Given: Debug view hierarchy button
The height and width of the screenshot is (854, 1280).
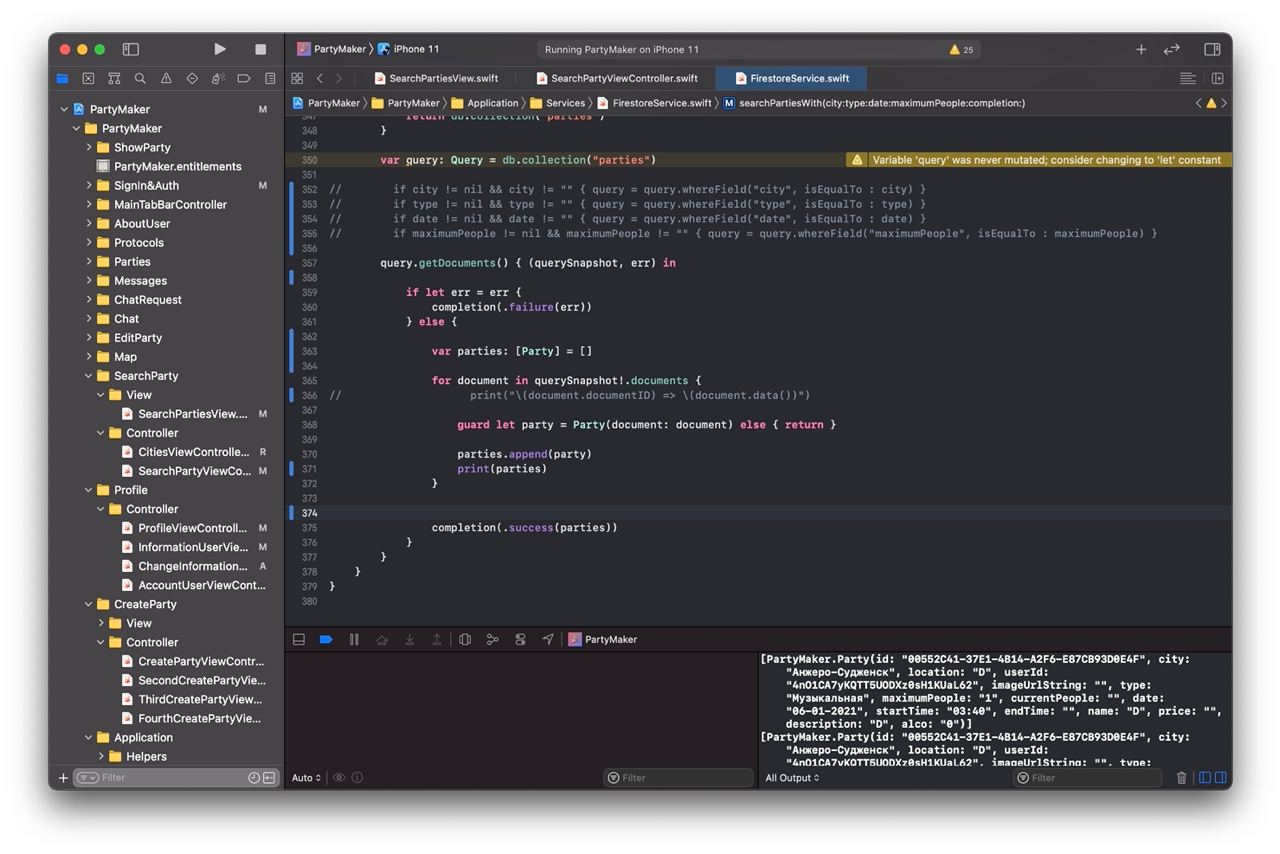Looking at the screenshot, I should (x=465, y=639).
